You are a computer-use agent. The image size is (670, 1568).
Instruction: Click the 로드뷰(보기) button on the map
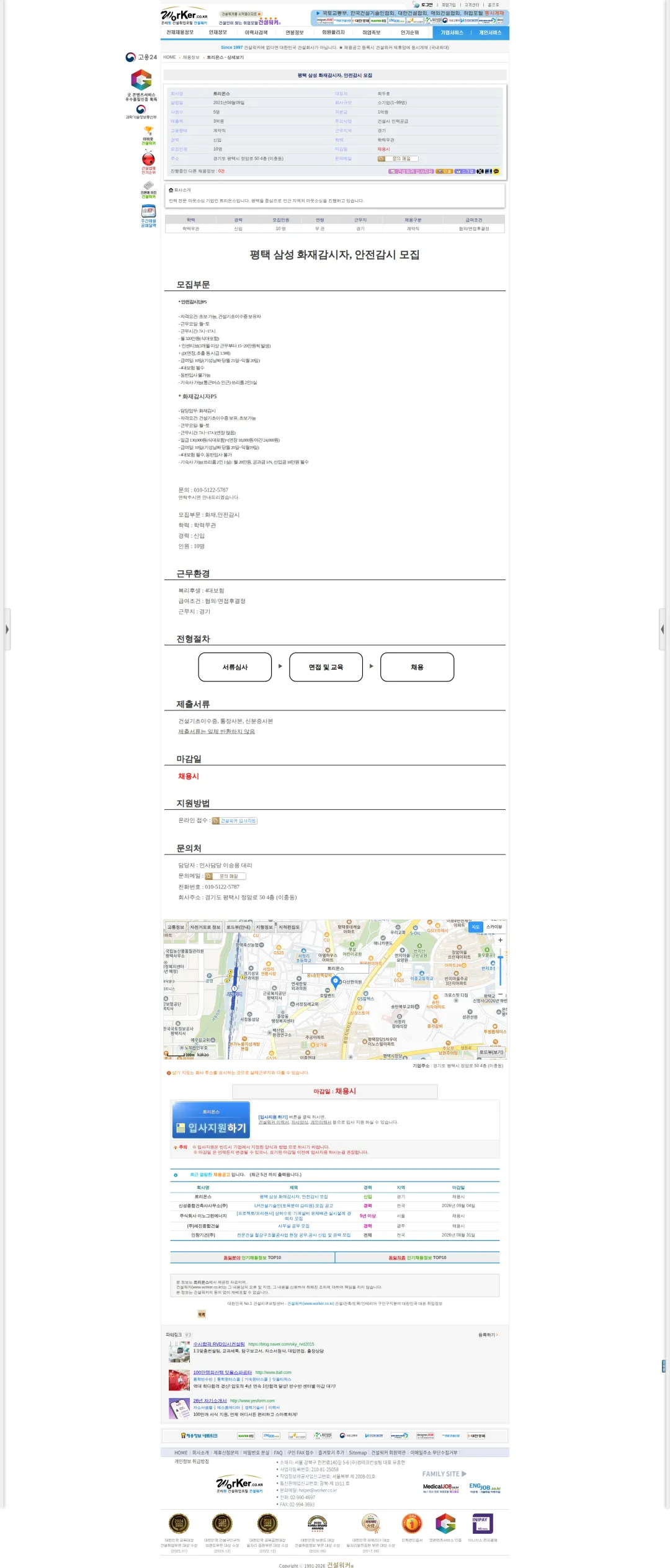(491, 1052)
